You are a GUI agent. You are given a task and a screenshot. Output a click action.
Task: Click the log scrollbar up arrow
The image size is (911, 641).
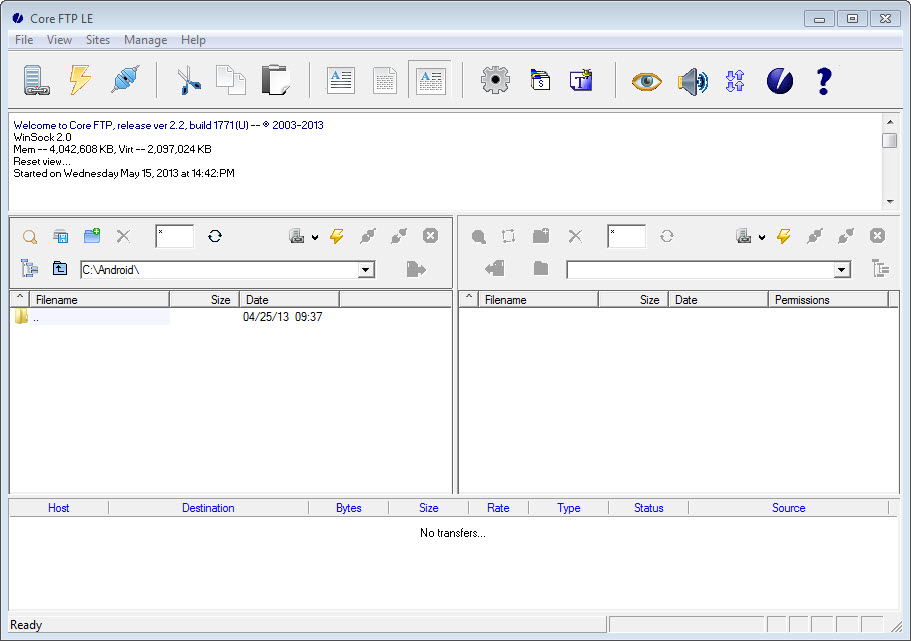(x=890, y=122)
